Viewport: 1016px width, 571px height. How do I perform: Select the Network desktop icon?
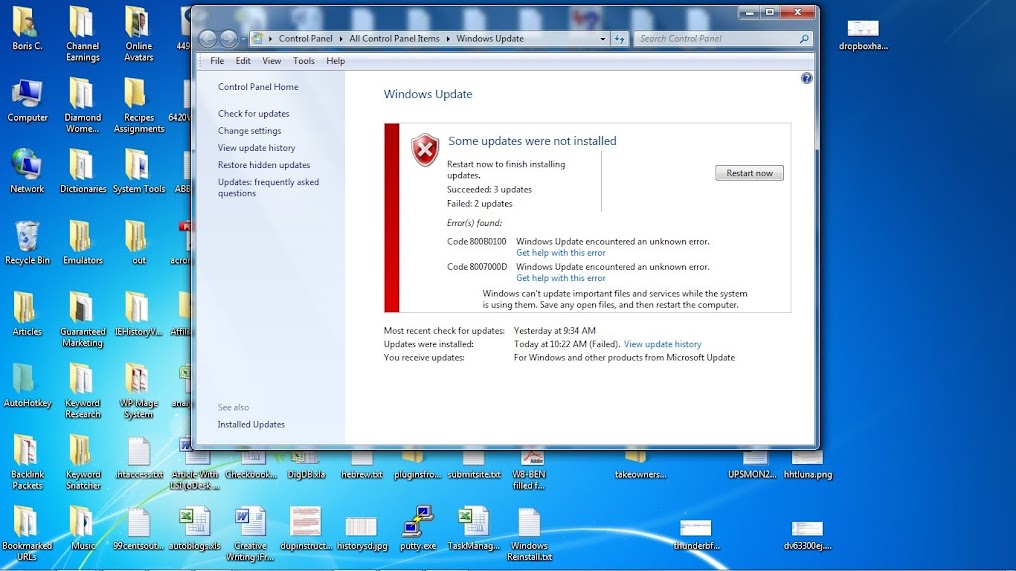tap(27, 171)
